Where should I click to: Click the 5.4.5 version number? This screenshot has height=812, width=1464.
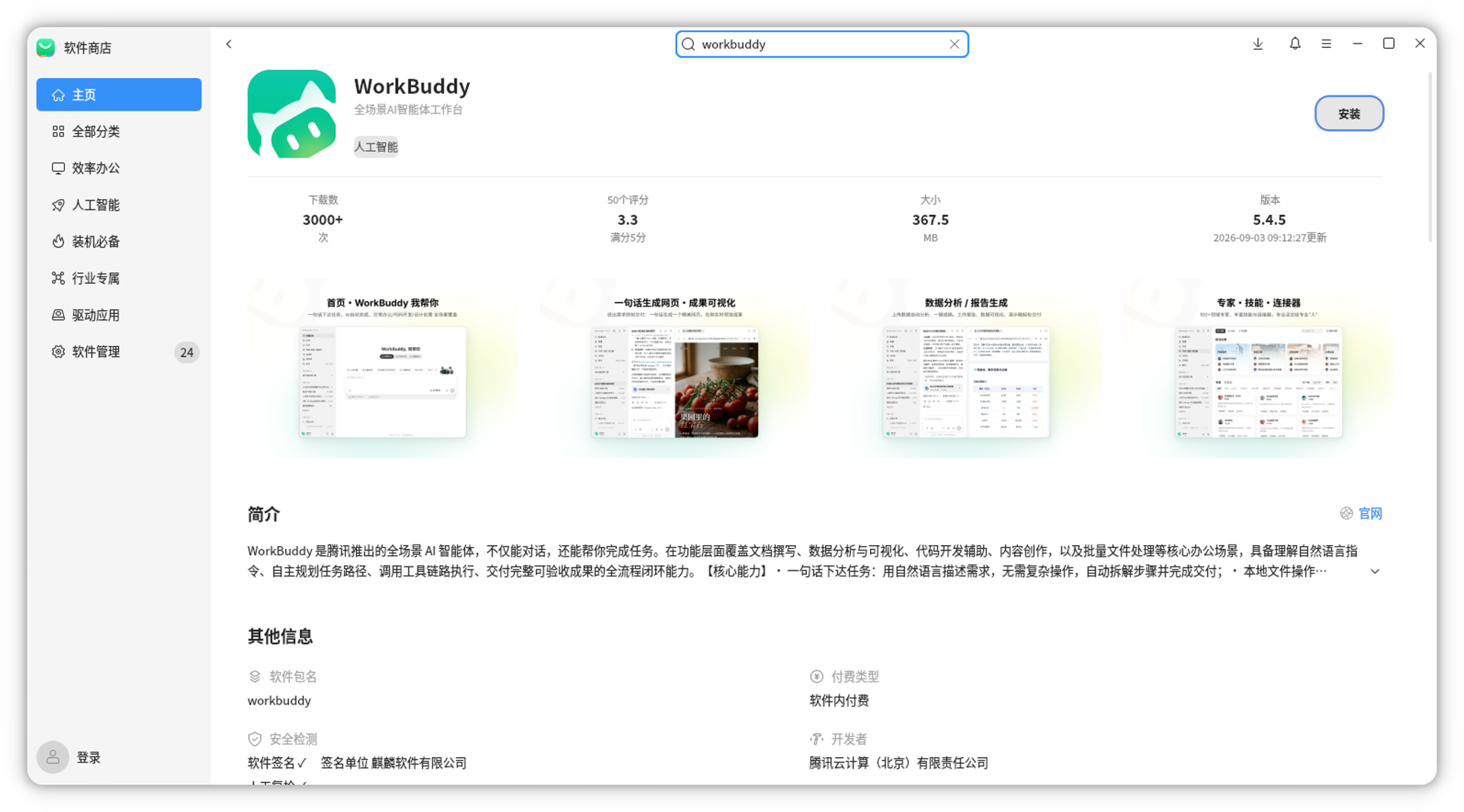coord(1270,220)
